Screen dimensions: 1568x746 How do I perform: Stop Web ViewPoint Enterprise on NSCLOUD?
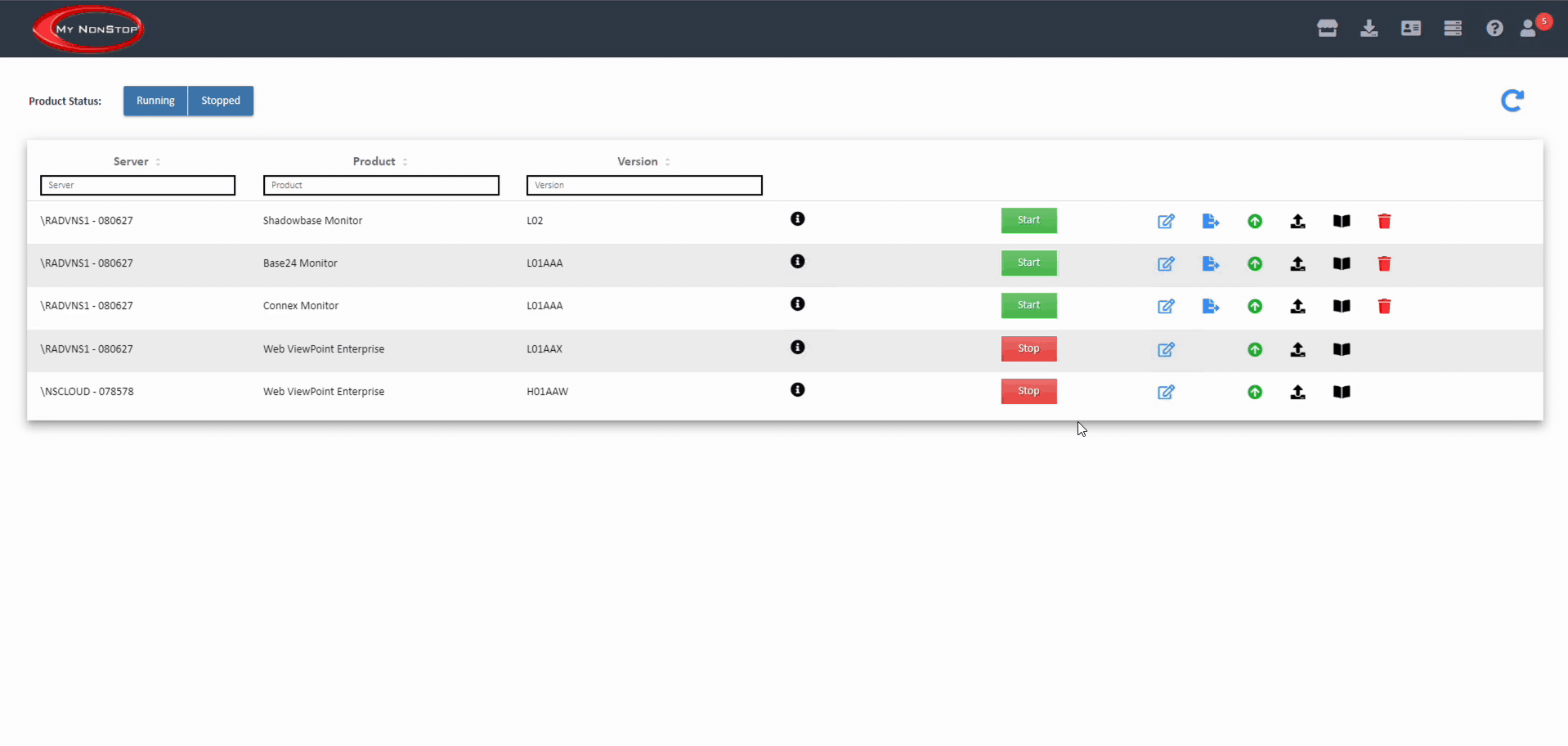[x=1028, y=391]
